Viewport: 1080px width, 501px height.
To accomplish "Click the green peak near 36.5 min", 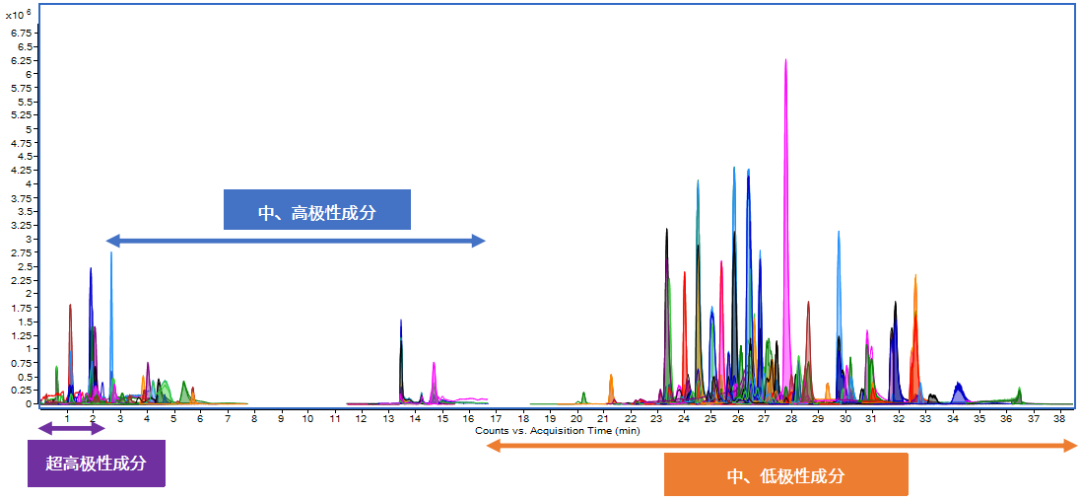I will [x=1019, y=394].
